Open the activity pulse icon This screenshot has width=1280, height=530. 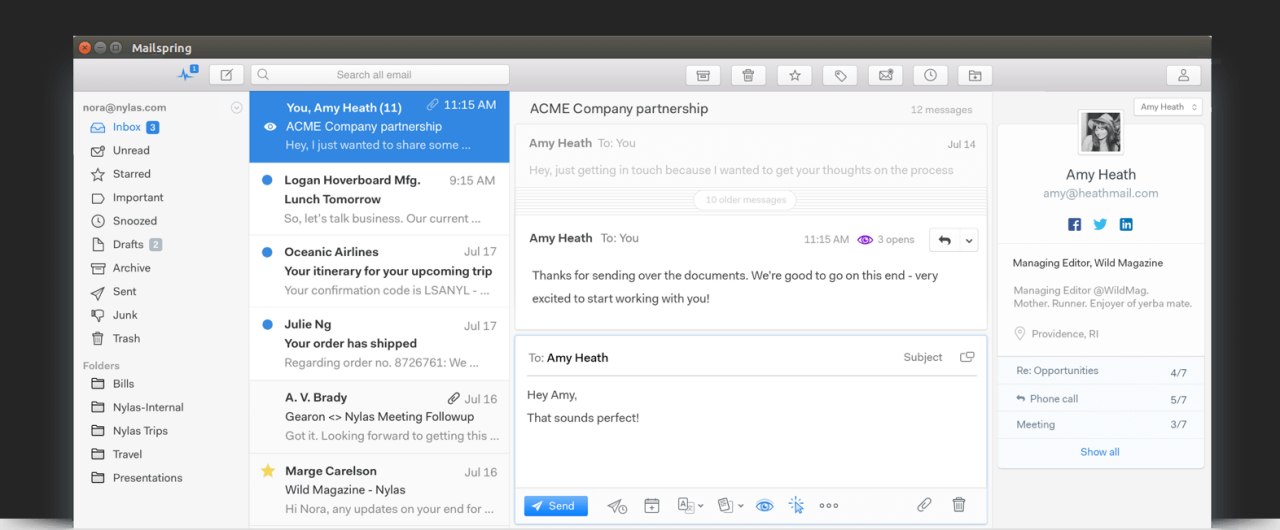click(x=187, y=74)
